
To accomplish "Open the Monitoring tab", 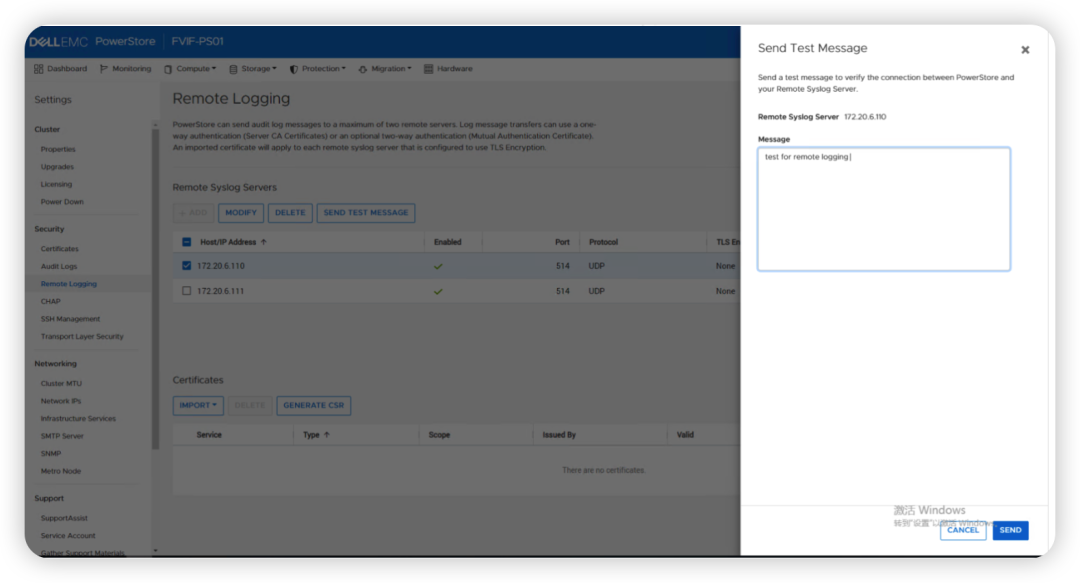I will coord(125,69).
